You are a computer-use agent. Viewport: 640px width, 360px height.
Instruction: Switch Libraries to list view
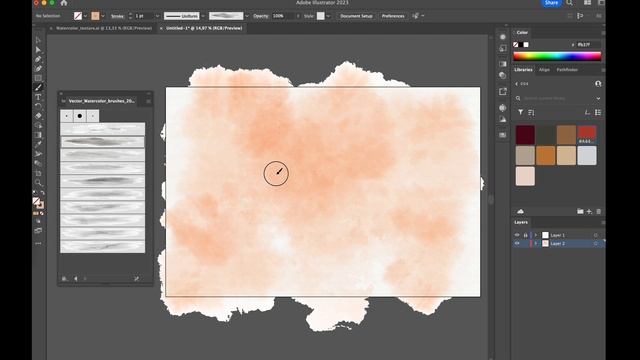coord(598,112)
